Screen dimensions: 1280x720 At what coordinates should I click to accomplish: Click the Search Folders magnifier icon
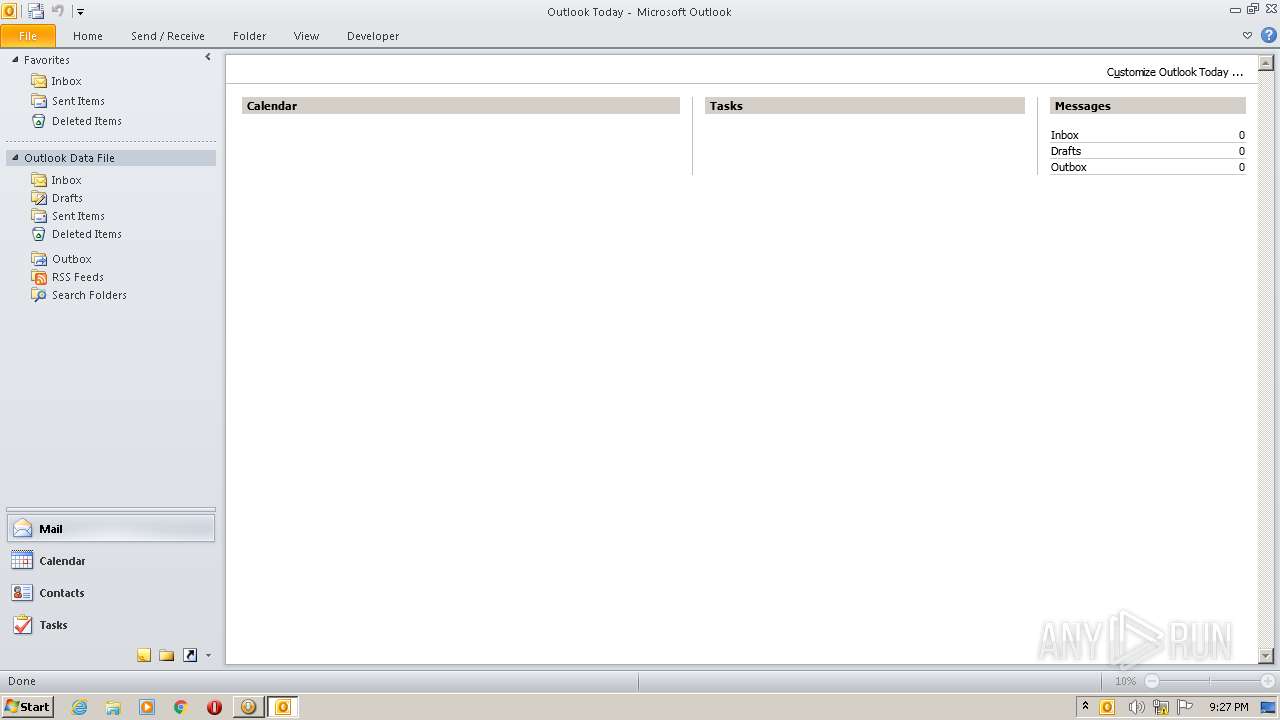pyautogui.click(x=39, y=295)
